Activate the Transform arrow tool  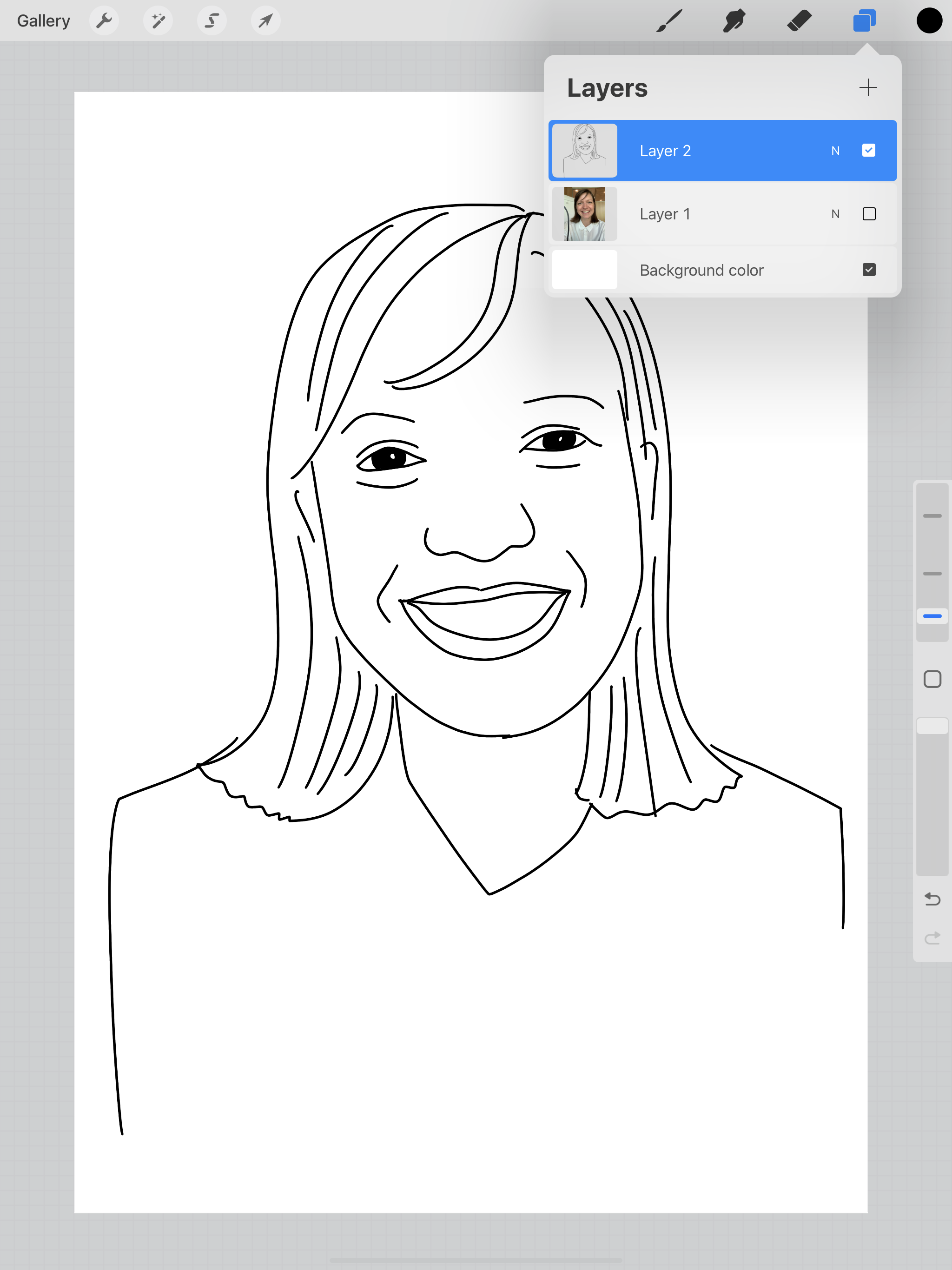point(265,21)
